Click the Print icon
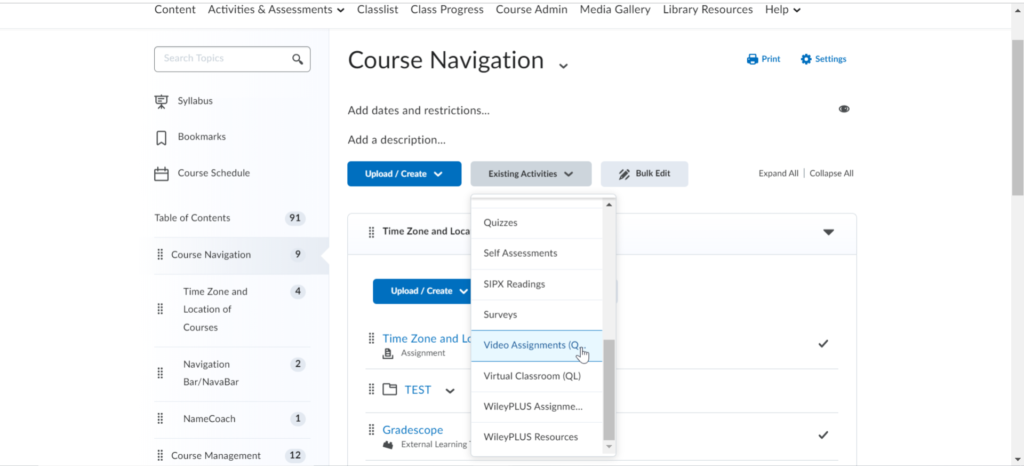Viewport: 1024px width, 466px height. pos(752,59)
